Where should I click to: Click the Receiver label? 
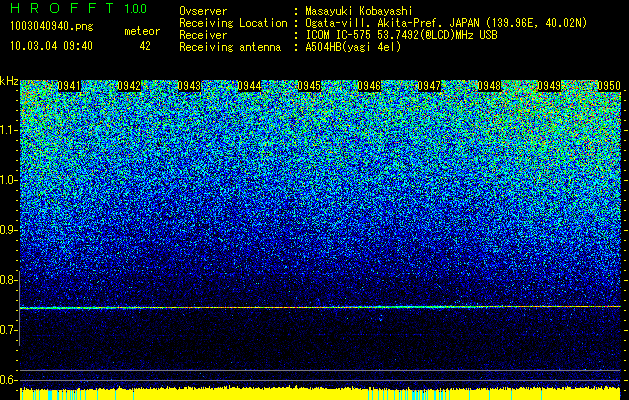tap(203, 35)
